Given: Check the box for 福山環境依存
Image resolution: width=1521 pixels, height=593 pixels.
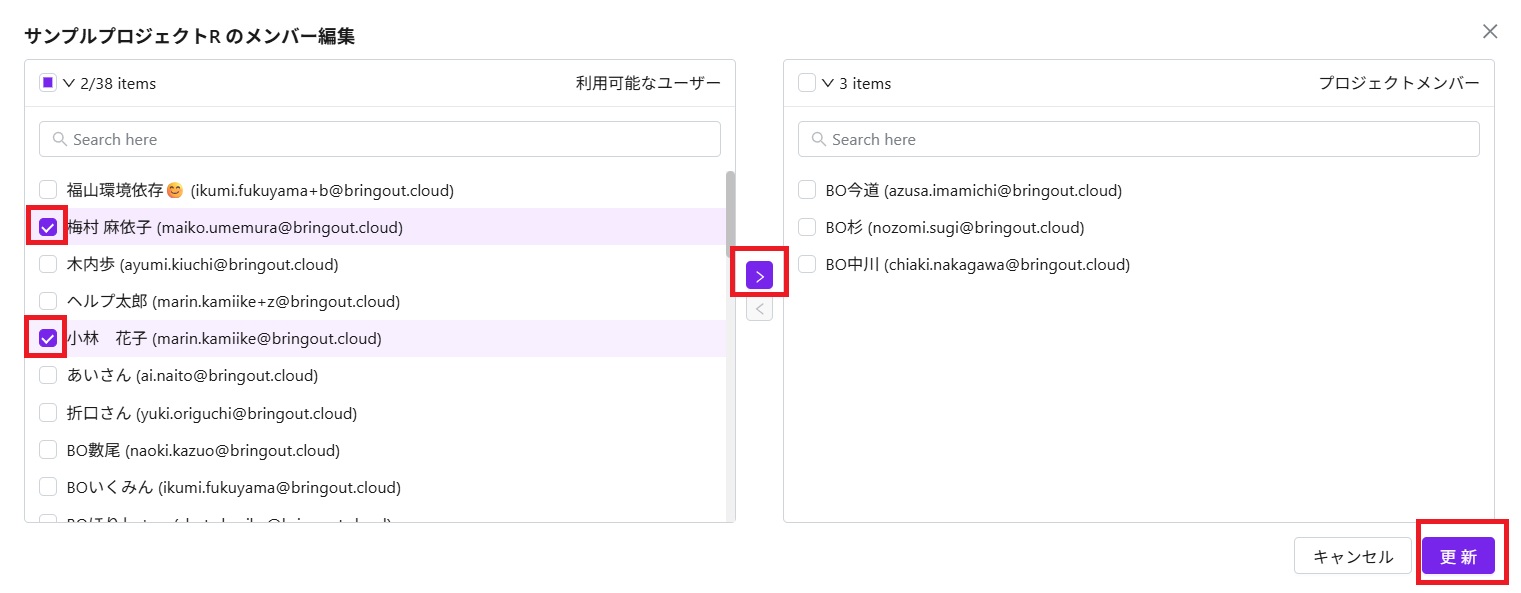Looking at the screenshot, I should [x=48, y=190].
